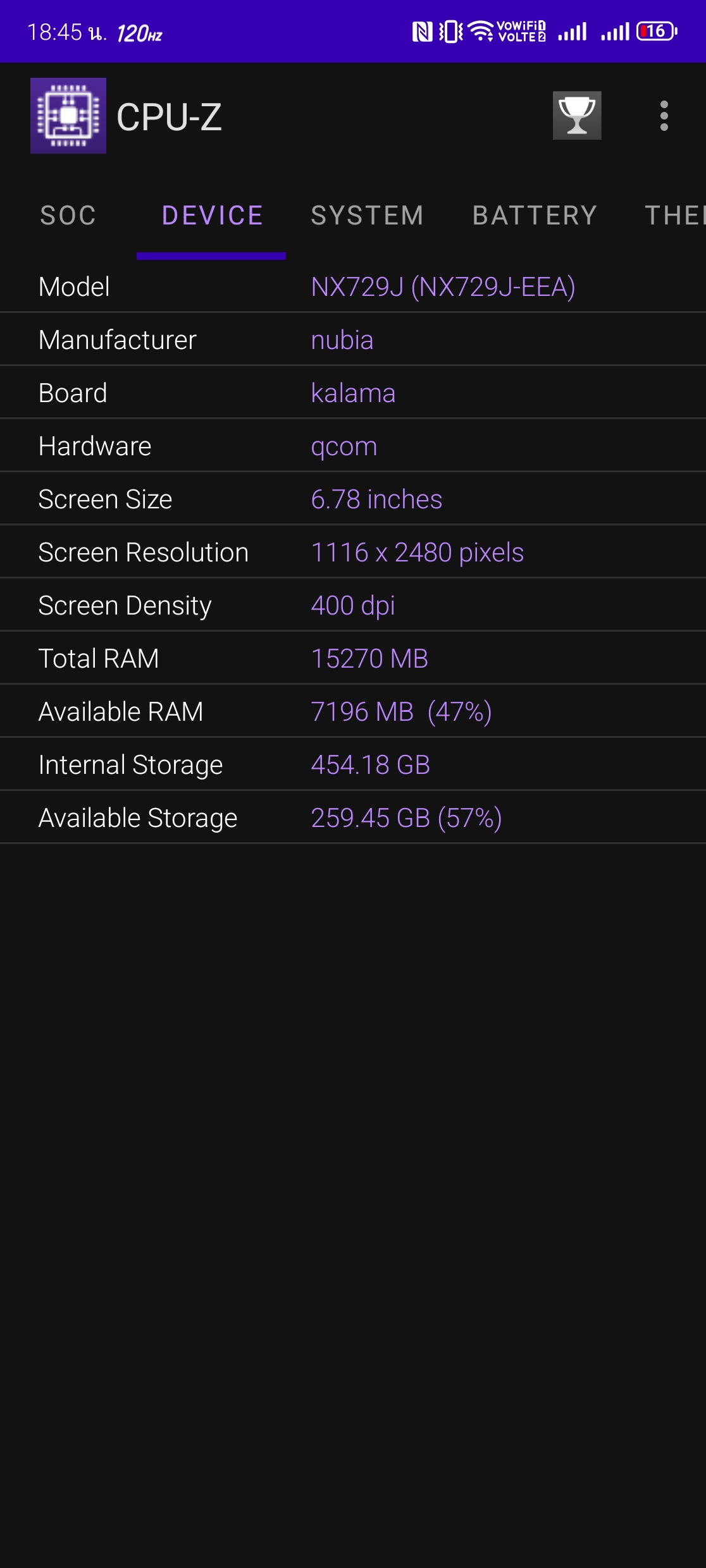Tap the CPU-Z chip logo icon
The height and width of the screenshot is (1568, 706).
coord(68,116)
